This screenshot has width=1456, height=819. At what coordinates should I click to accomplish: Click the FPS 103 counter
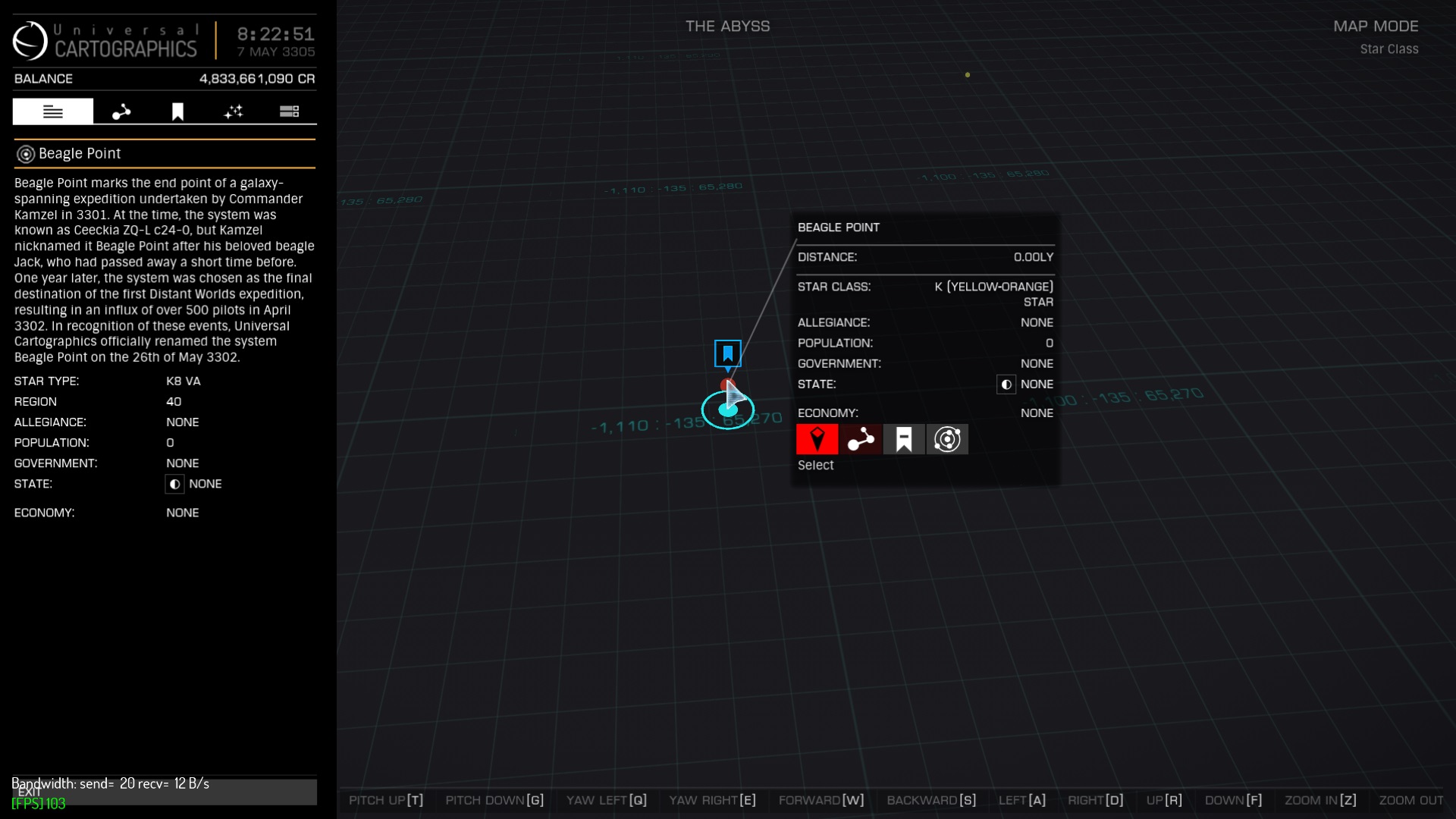coord(38,804)
